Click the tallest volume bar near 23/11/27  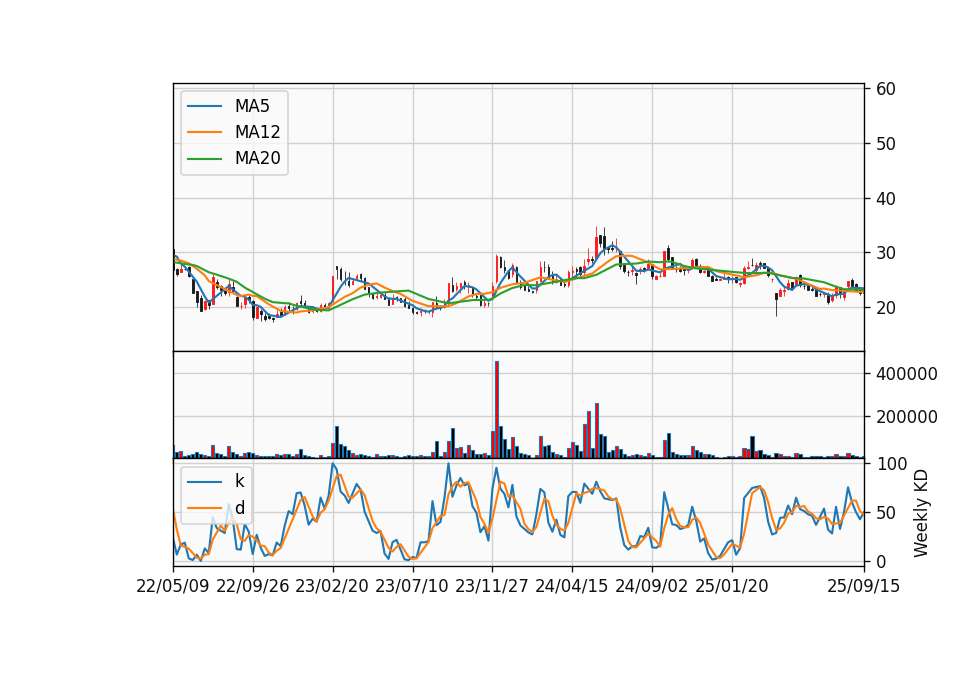click(497, 410)
